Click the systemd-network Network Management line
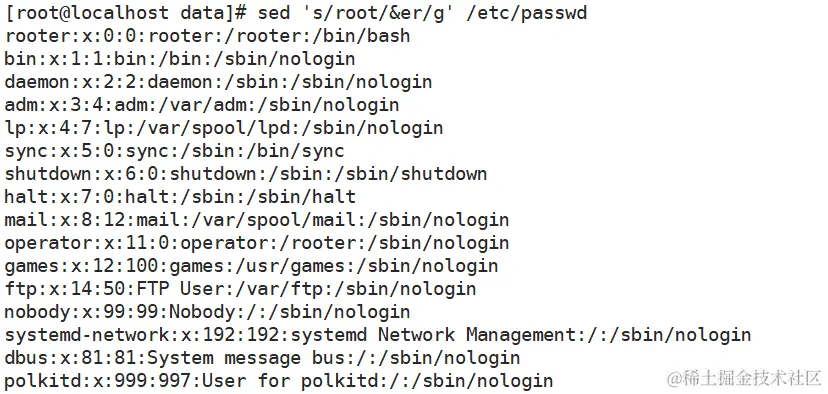This screenshot has width=828, height=394. (378, 335)
